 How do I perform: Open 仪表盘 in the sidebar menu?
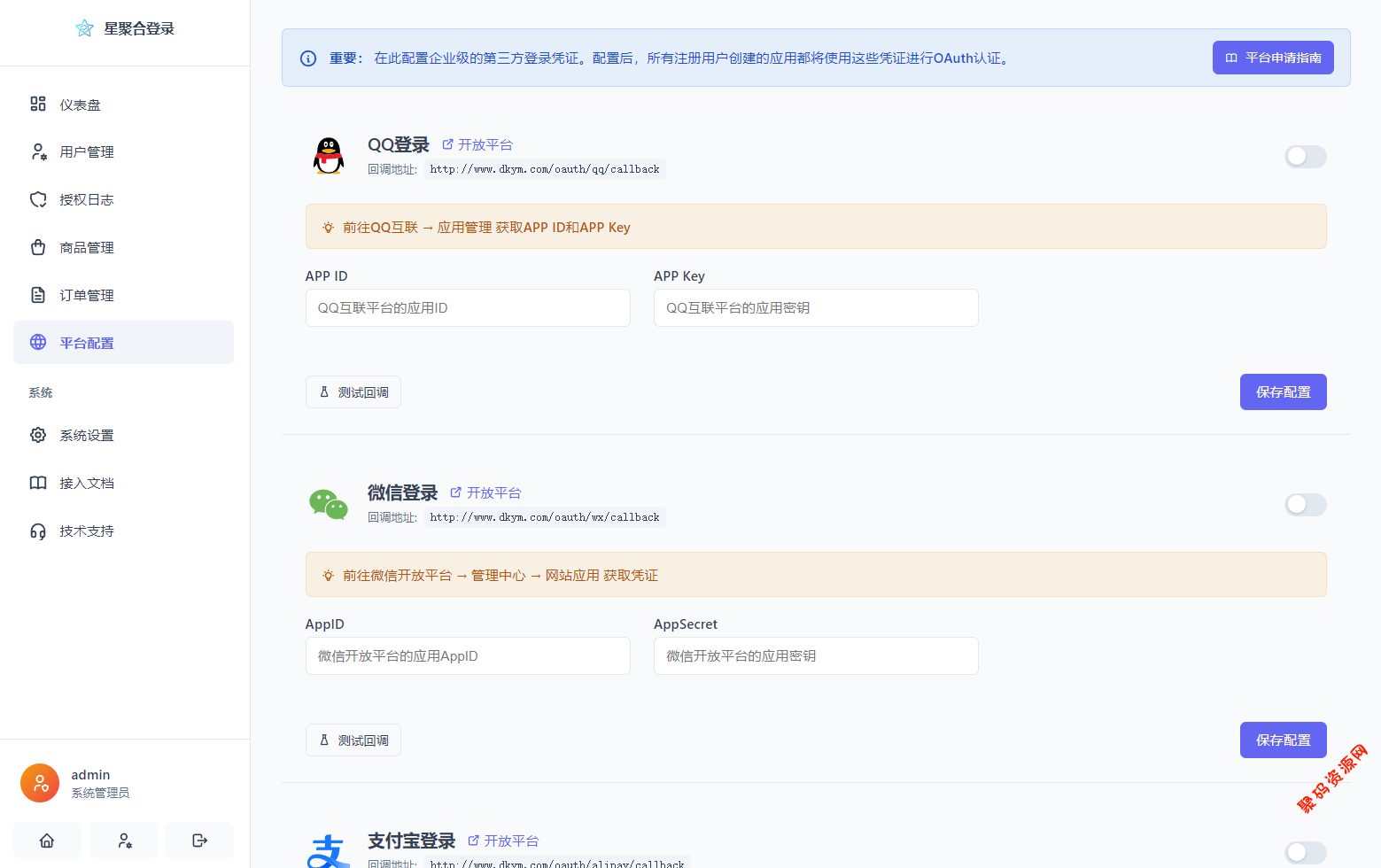(80, 105)
